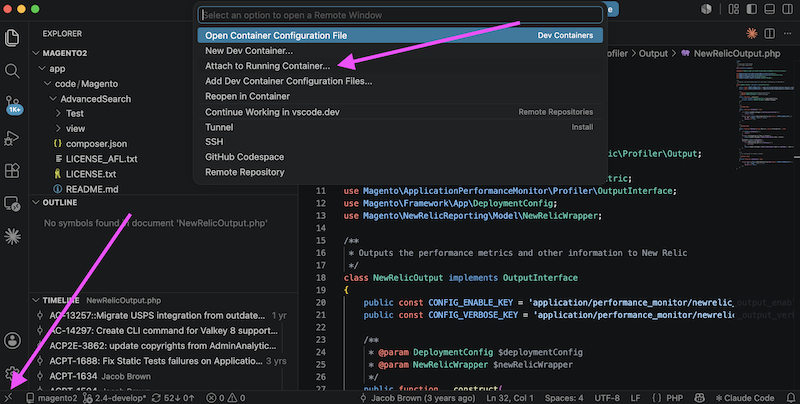Image resolution: width=800 pixels, height=404 pixels.
Task: Click the Copilot status icon
Action: [699, 397]
